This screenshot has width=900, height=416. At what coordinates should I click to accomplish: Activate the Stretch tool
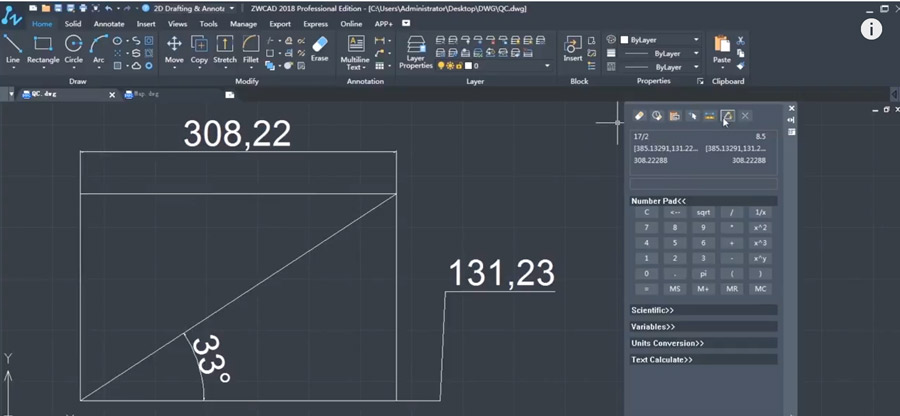[224, 48]
